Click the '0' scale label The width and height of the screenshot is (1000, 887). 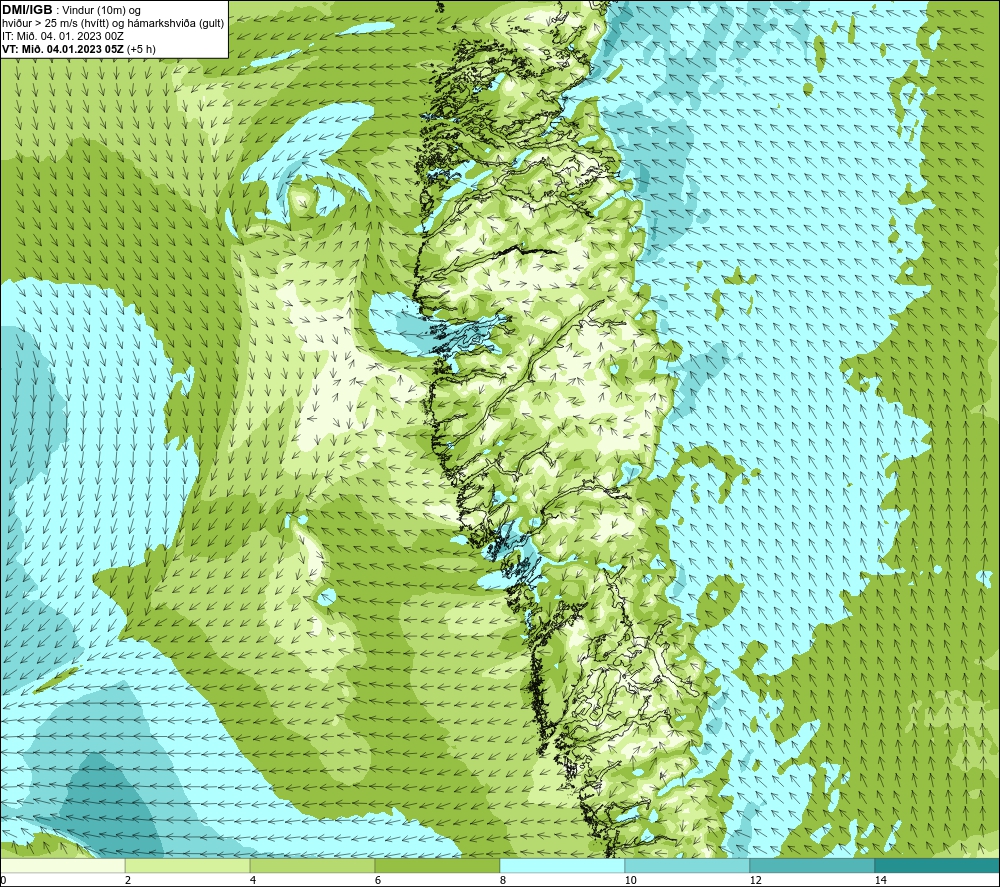(3, 880)
